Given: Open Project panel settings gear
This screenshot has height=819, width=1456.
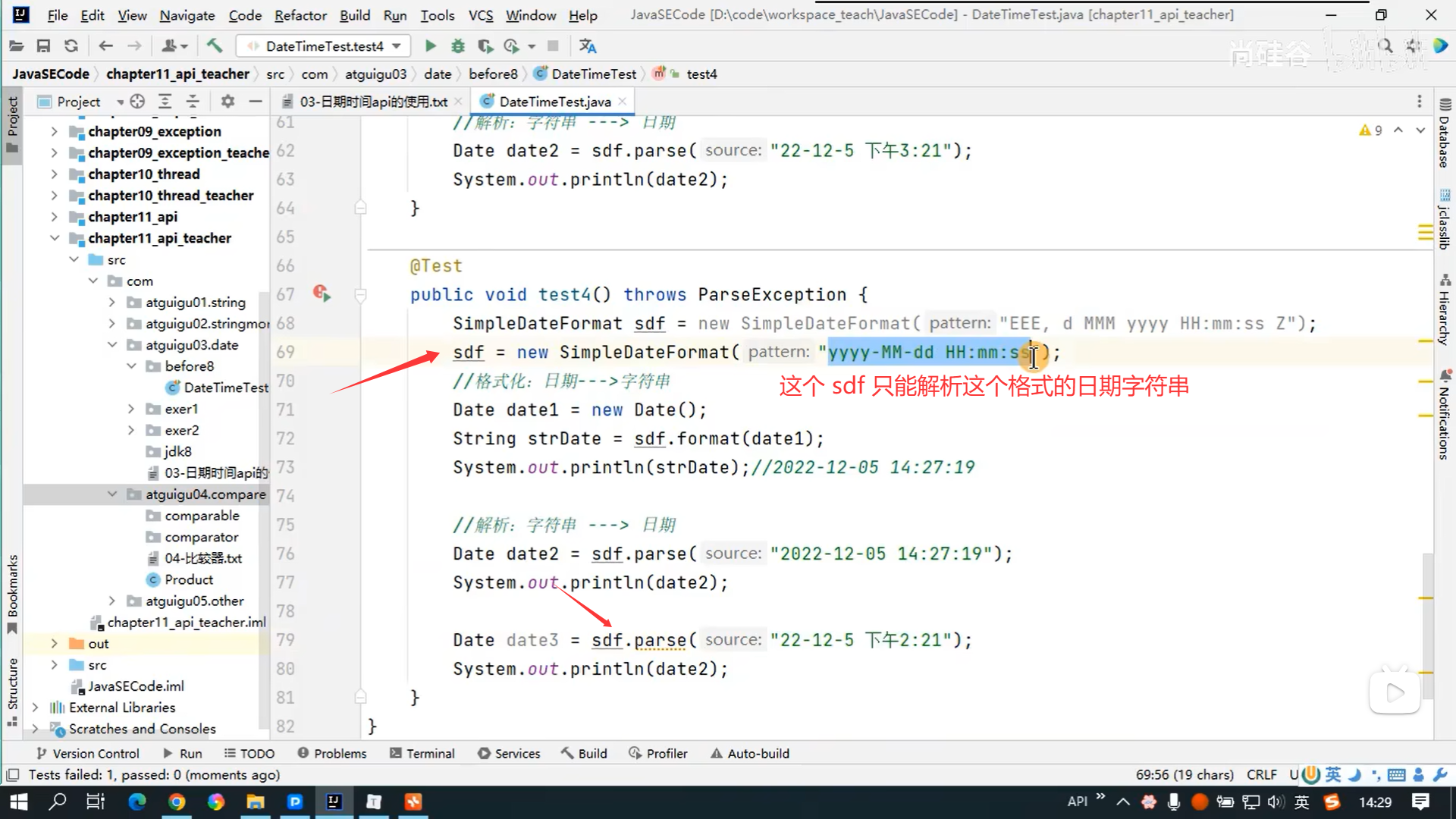Looking at the screenshot, I should click(227, 101).
